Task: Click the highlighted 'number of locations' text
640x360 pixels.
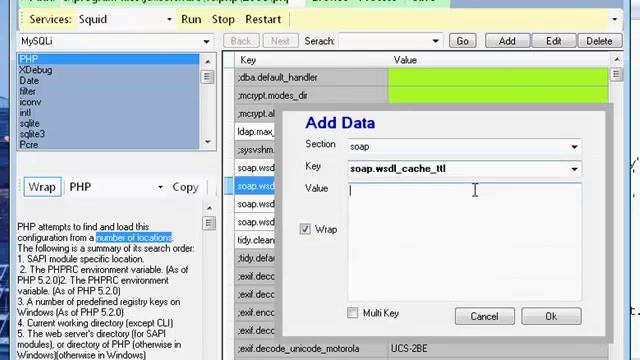Action: [134, 238]
